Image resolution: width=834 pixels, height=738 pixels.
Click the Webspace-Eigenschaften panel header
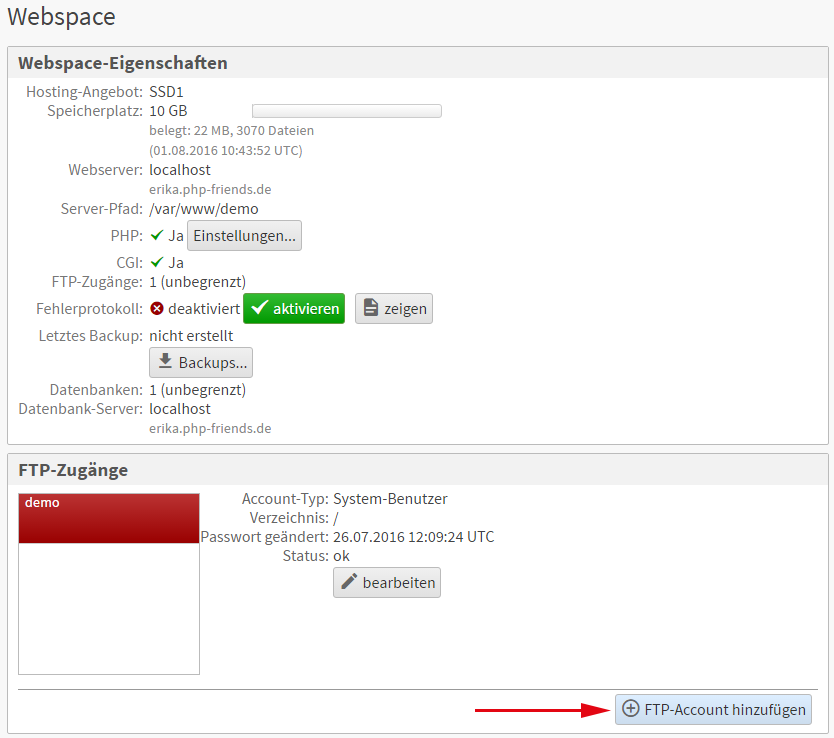123,63
